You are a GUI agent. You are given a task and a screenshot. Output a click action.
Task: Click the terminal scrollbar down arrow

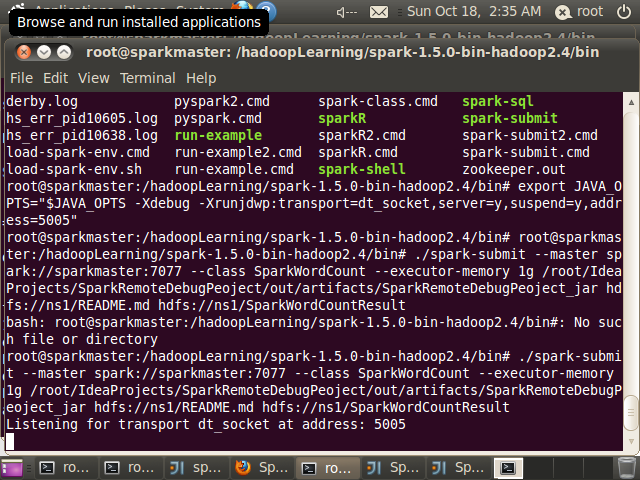(631, 441)
